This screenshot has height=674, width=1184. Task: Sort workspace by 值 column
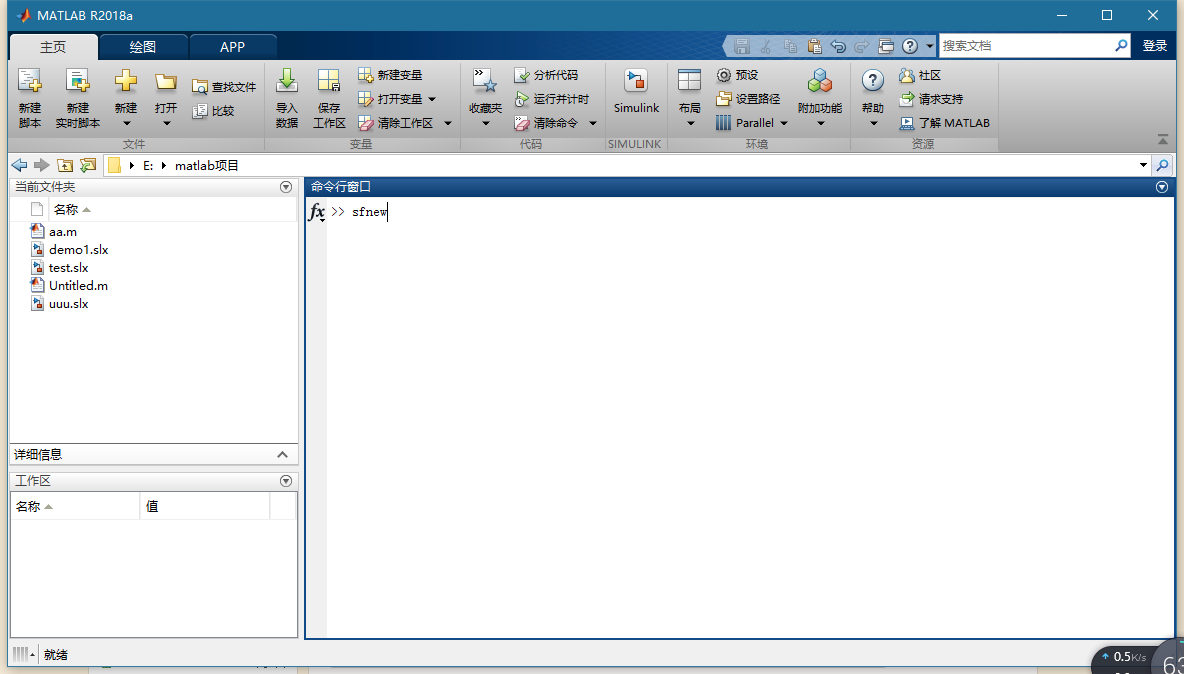(205, 506)
